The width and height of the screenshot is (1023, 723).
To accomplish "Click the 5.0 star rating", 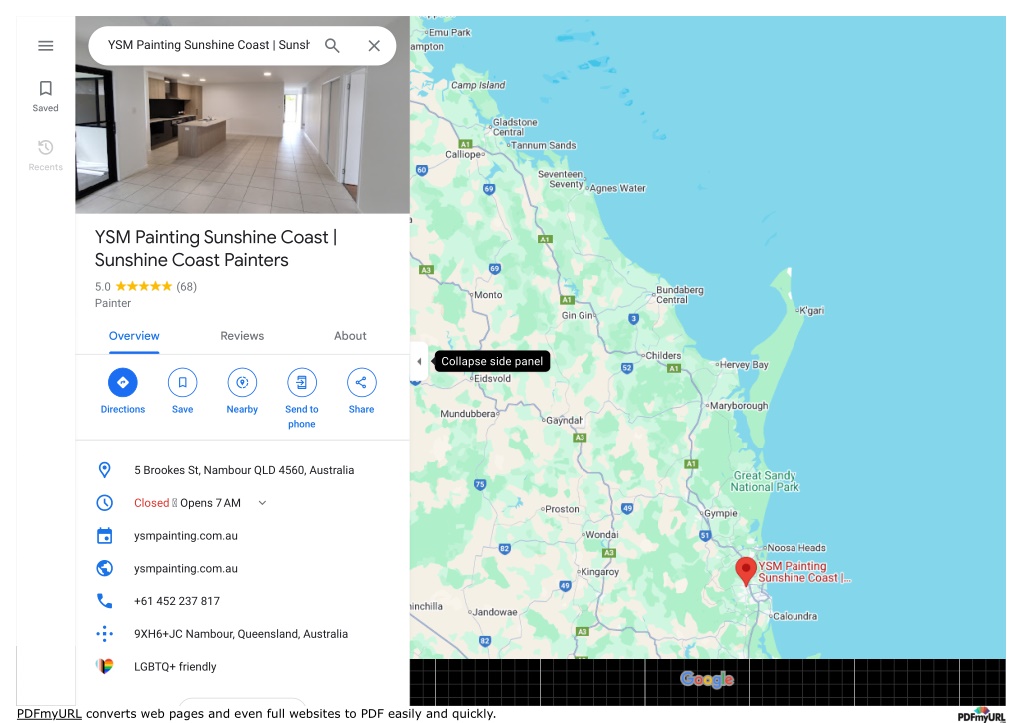I will click(x=134, y=286).
